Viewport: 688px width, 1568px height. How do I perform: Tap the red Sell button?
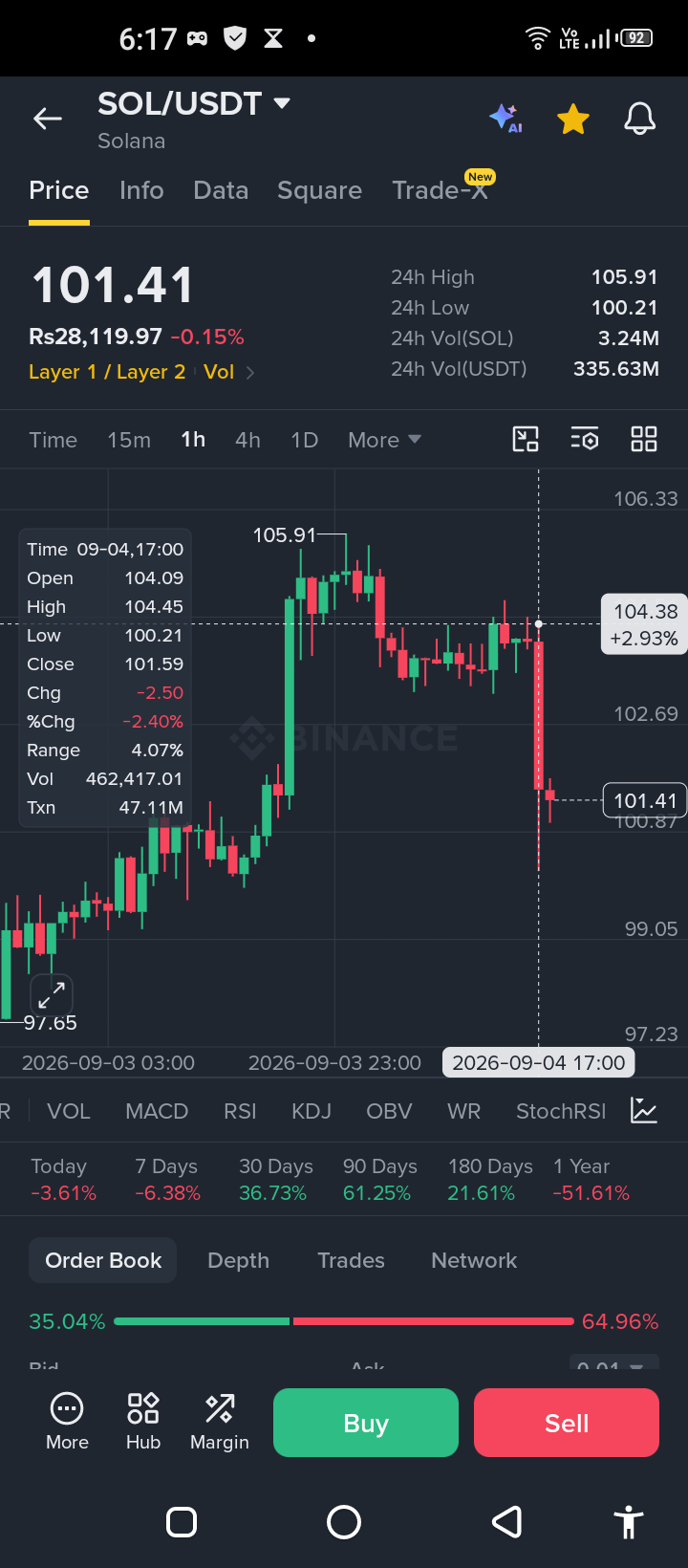click(567, 1423)
